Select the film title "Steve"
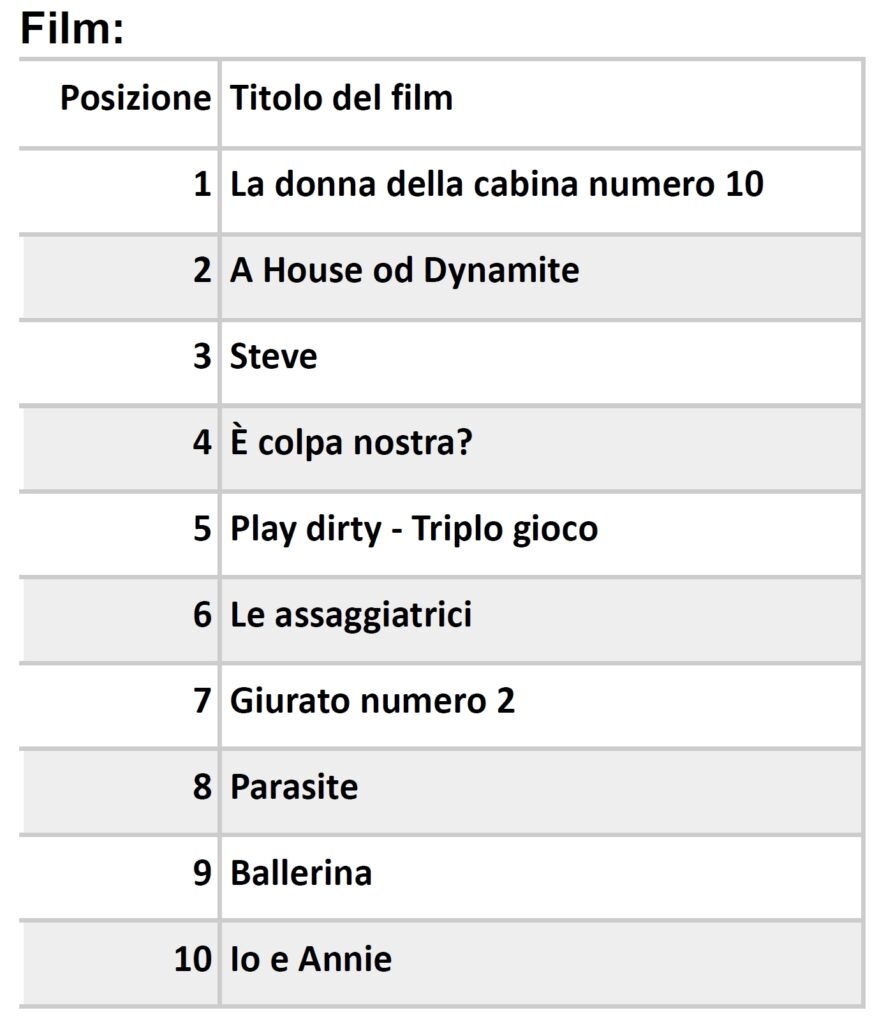This screenshot has height=1024, width=886. [x=273, y=357]
